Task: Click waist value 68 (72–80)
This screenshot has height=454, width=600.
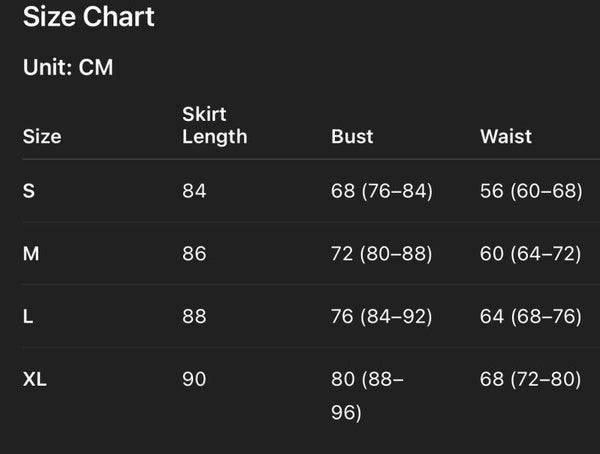Action: 531,380
